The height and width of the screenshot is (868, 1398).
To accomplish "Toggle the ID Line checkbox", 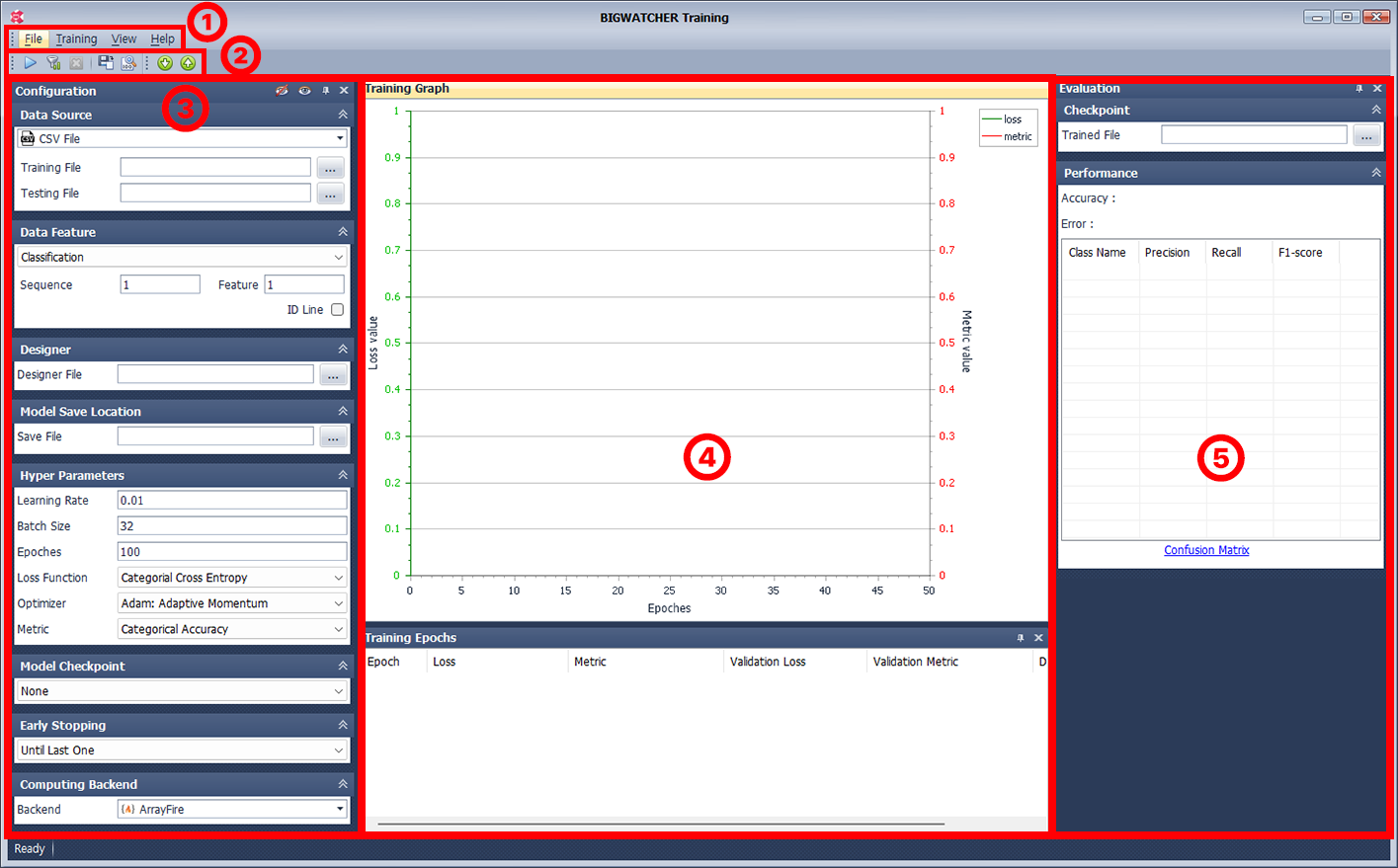I will (x=338, y=310).
